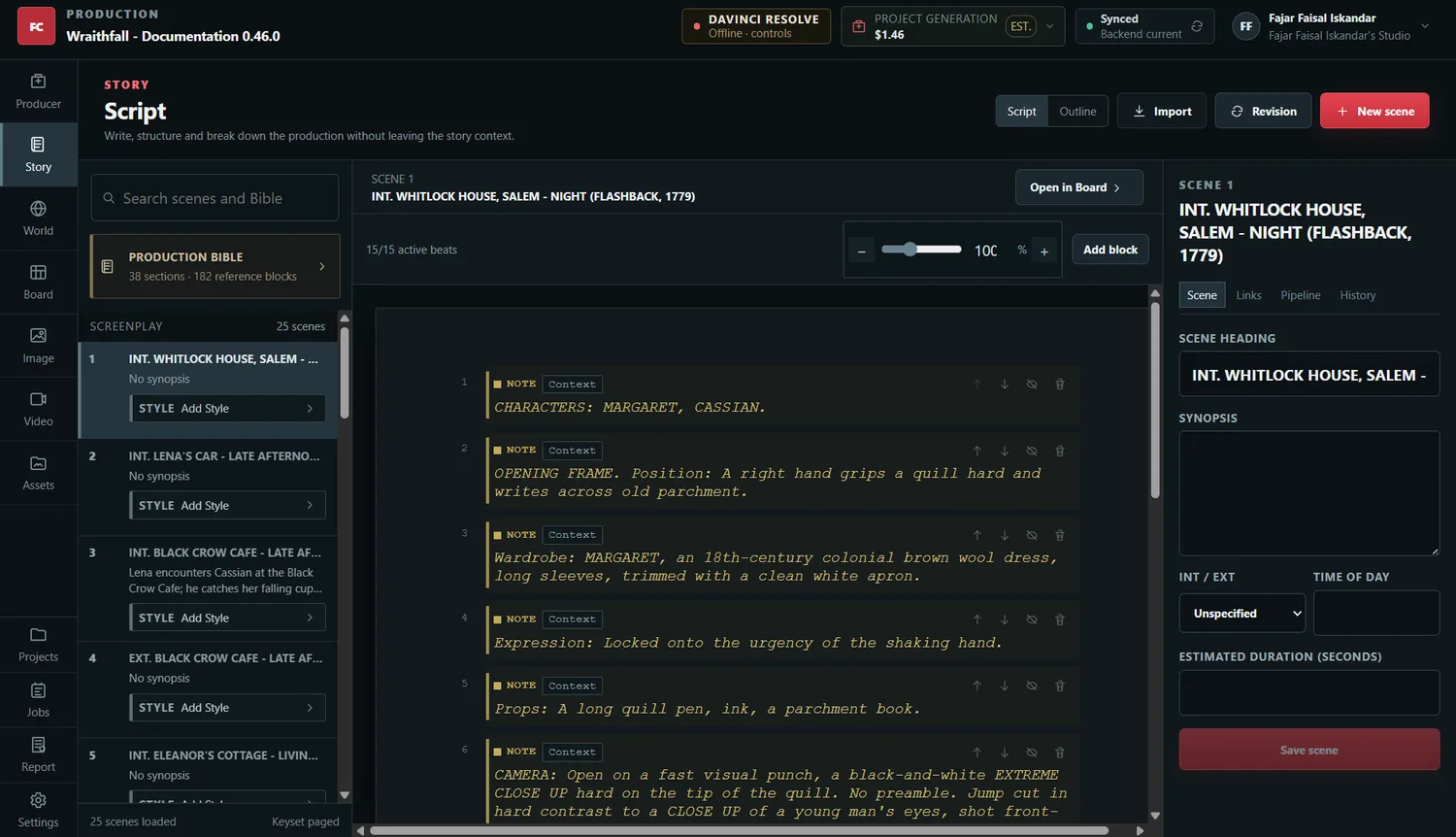Image resolution: width=1456 pixels, height=837 pixels.
Task: Toggle the EST. badge in Project Generation
Action: point(1020,26)
